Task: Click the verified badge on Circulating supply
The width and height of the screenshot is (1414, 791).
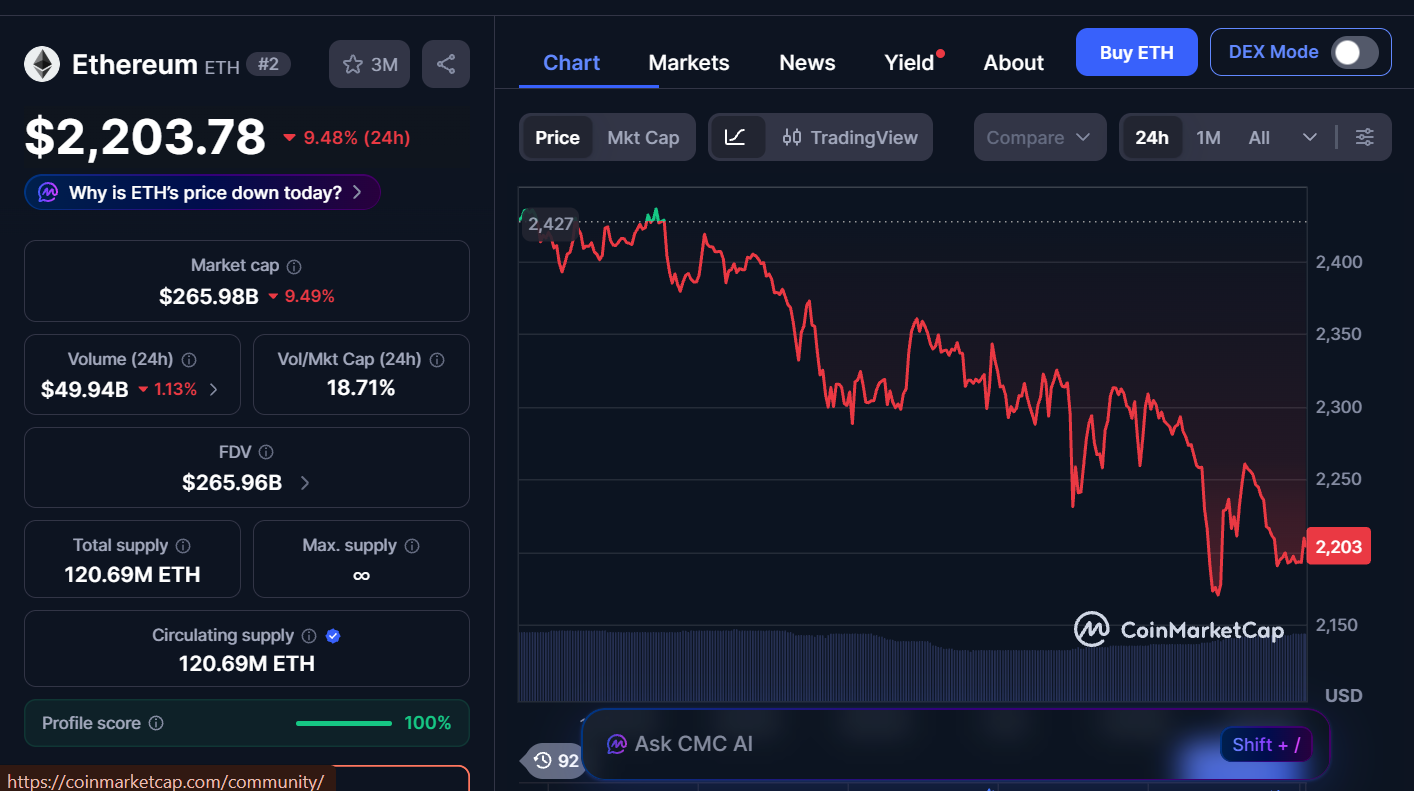Action: pyautogui.click(x=333, y=635)
